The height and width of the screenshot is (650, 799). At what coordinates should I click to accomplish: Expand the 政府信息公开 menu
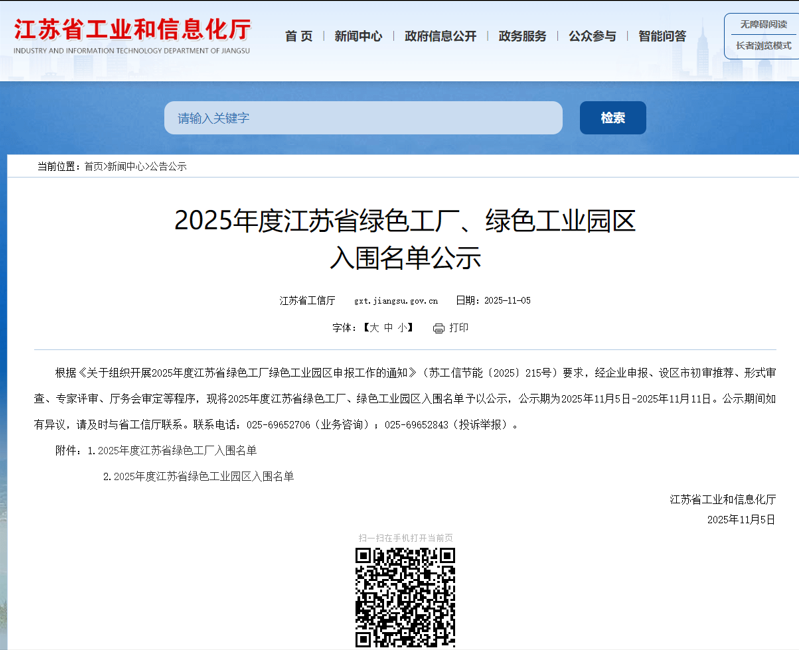coord(440,36)
